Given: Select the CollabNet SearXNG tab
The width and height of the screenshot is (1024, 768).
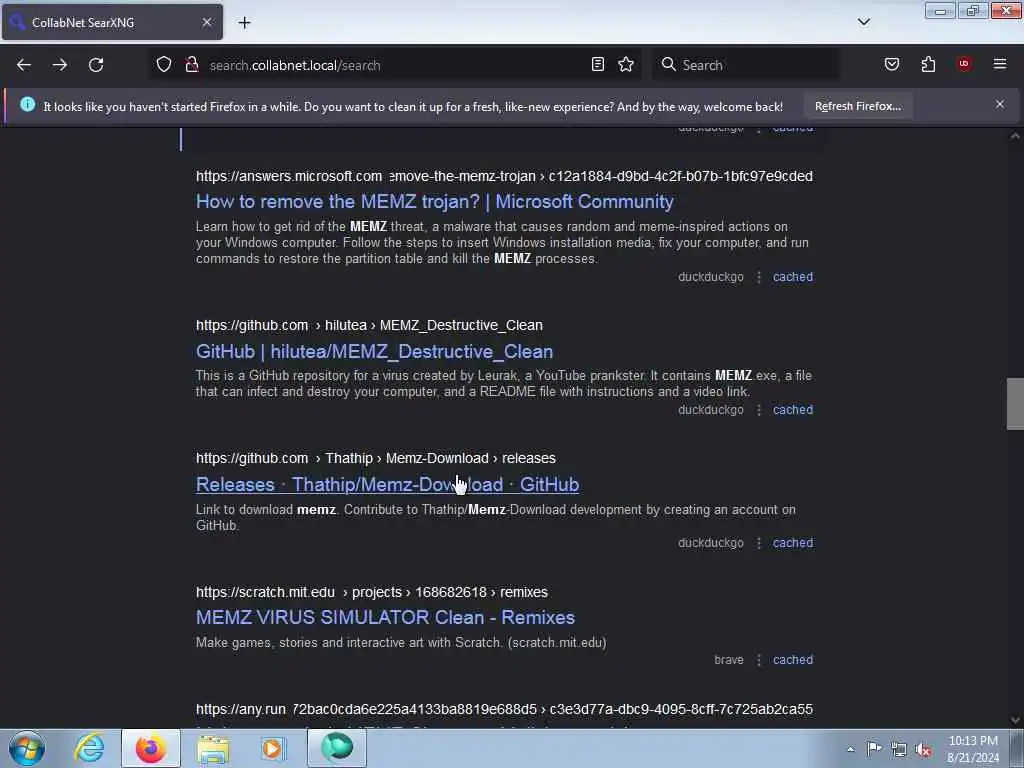Looking at the screenshot, I should [112, 22].
